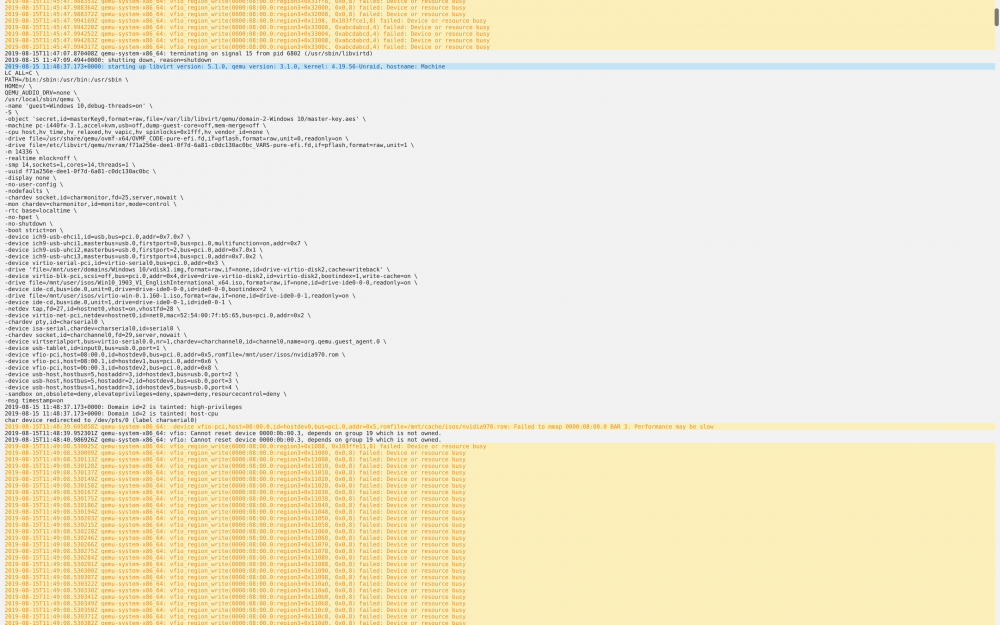1000x625 pixels.
Task: Click the '-object secret,id=masterKey0' line
Action: (186, 119)
